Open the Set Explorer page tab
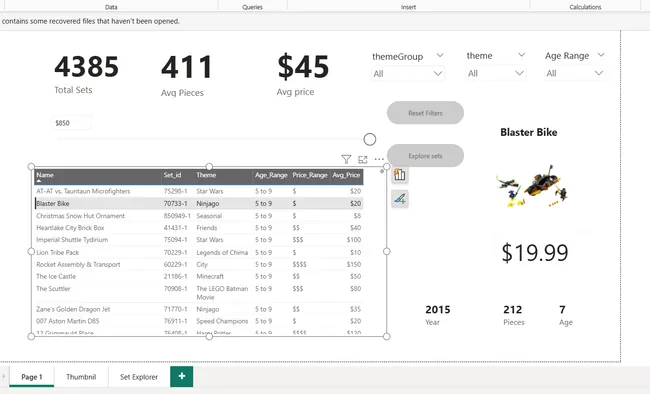The height and width of the screenshot is (394, 650). tap(139, 377)
